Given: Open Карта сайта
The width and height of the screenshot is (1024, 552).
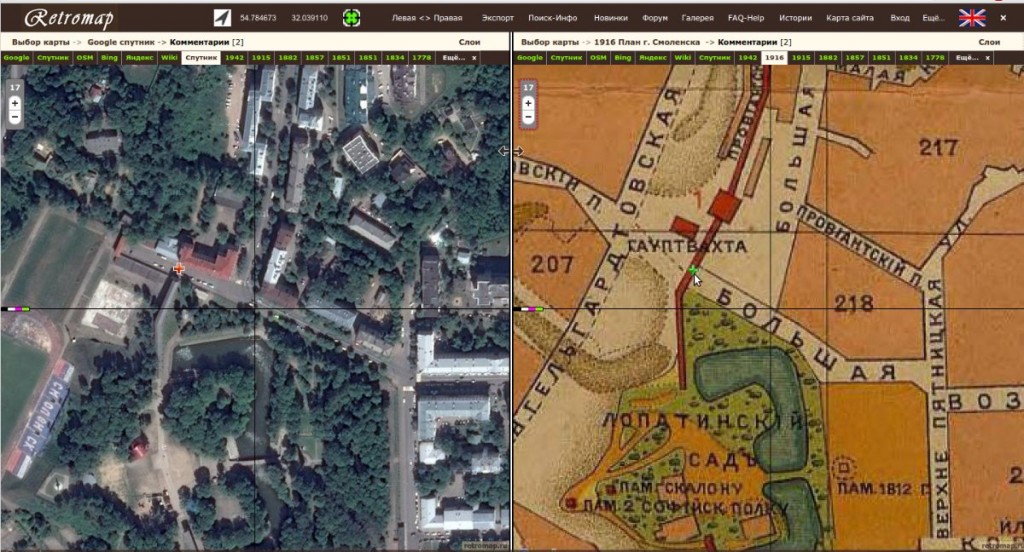Looking at the screenshot, I should tap(850, 18).
